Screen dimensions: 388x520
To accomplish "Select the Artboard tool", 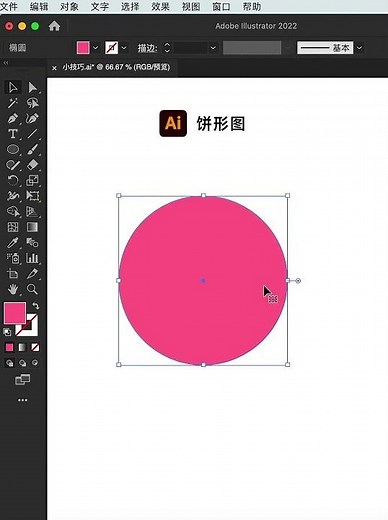I will click(x=13, y=274).
